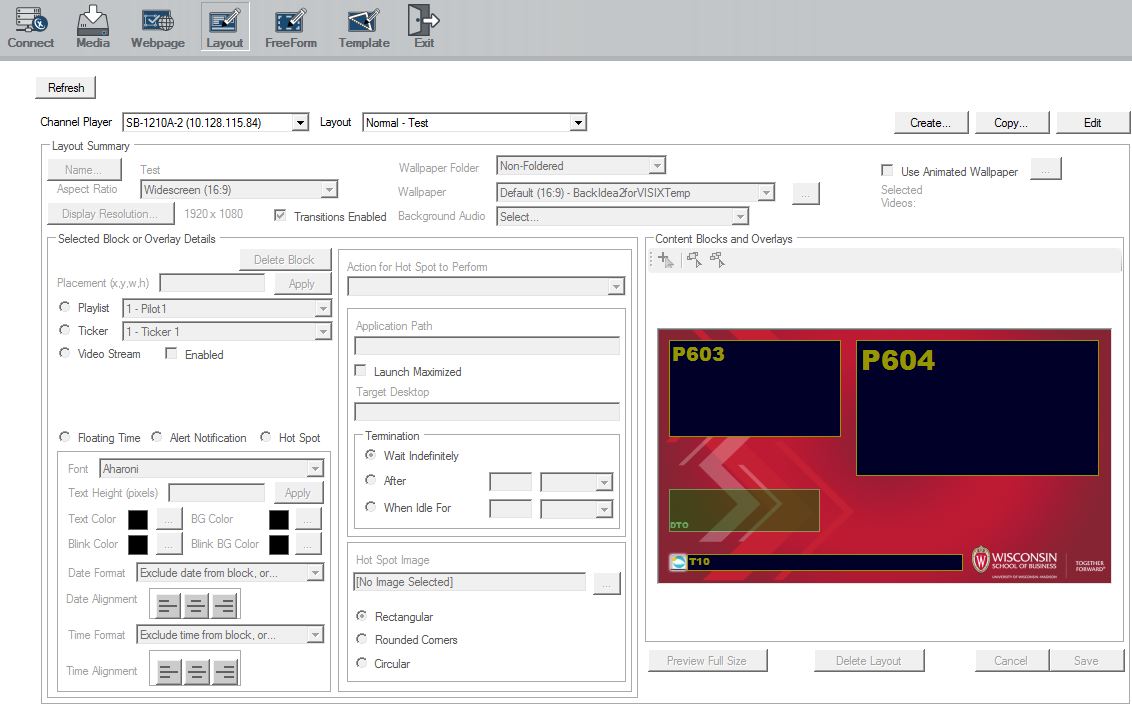Click the Connect toolbar icon
This screenshot has width=1132, height=706.
[30, 26]
